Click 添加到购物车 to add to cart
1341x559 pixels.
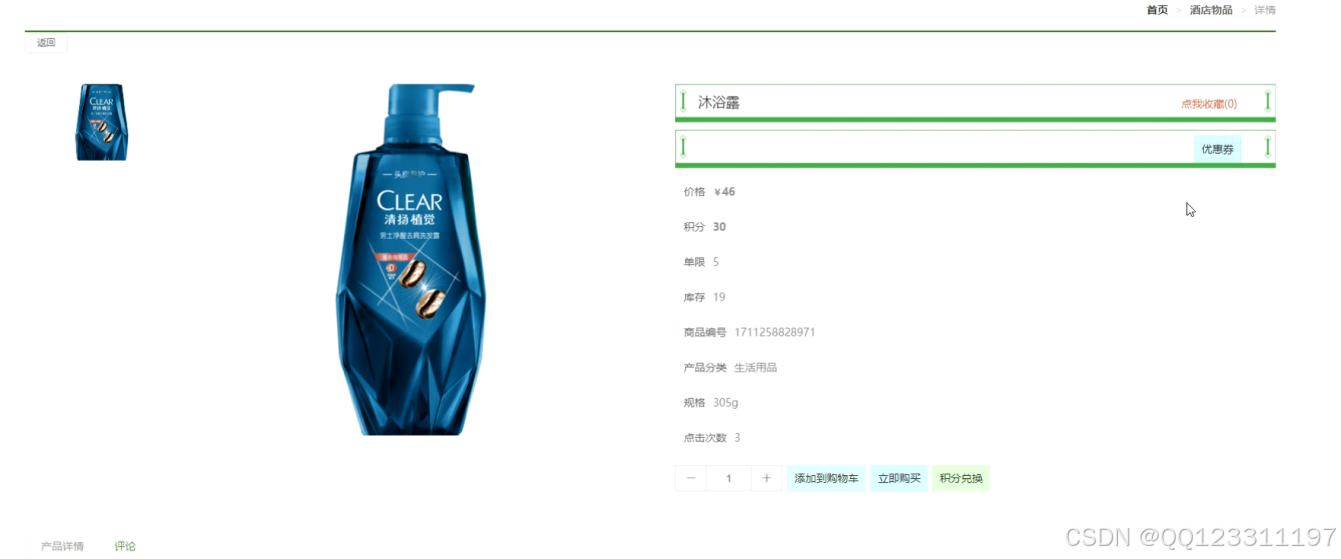pos(826,478)
